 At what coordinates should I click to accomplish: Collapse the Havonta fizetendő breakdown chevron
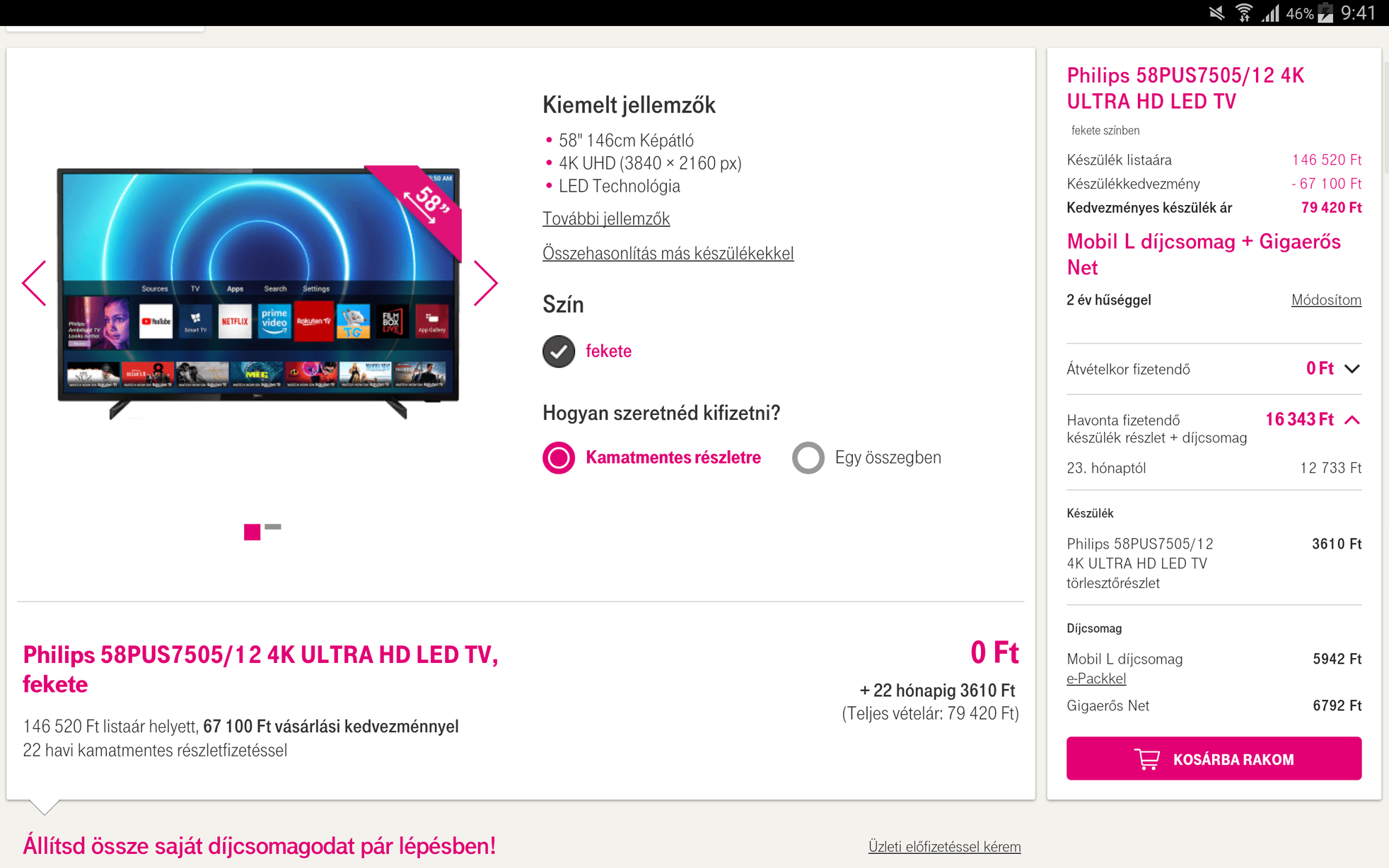(x=1352, y=420)
